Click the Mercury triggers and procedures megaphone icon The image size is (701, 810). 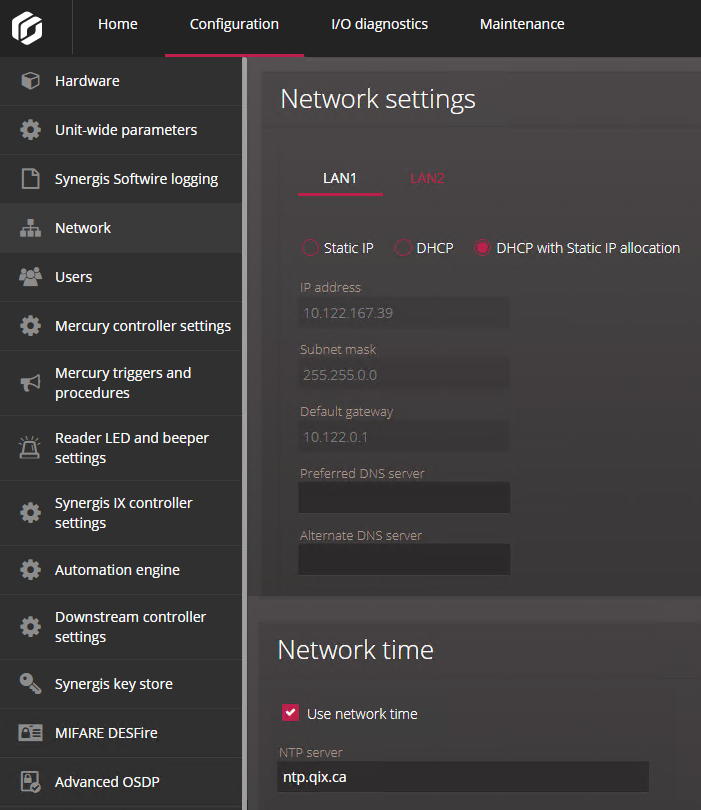pos(28,383)
